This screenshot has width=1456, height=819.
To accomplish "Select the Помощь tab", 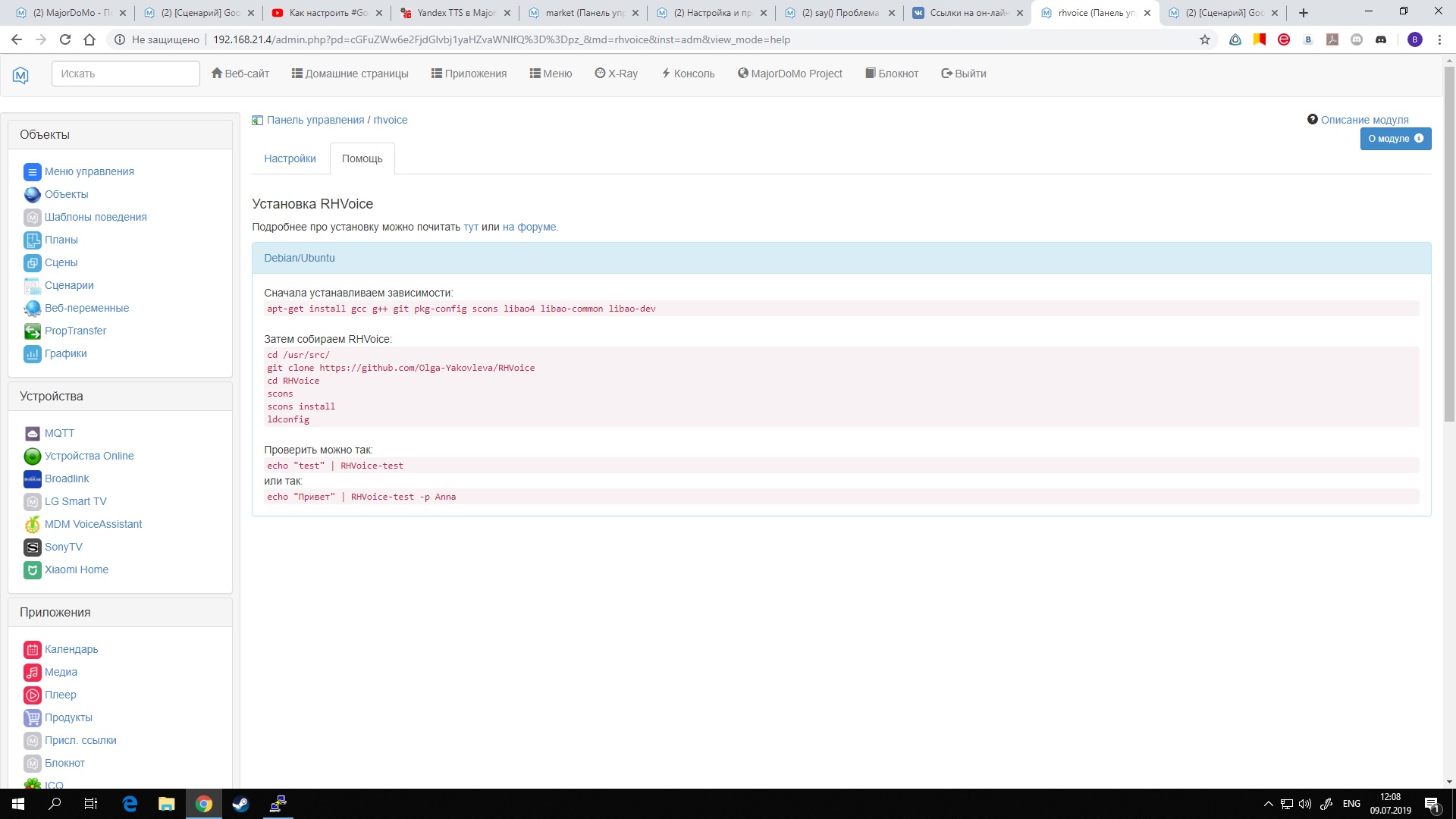I will (x=362, y=158).
